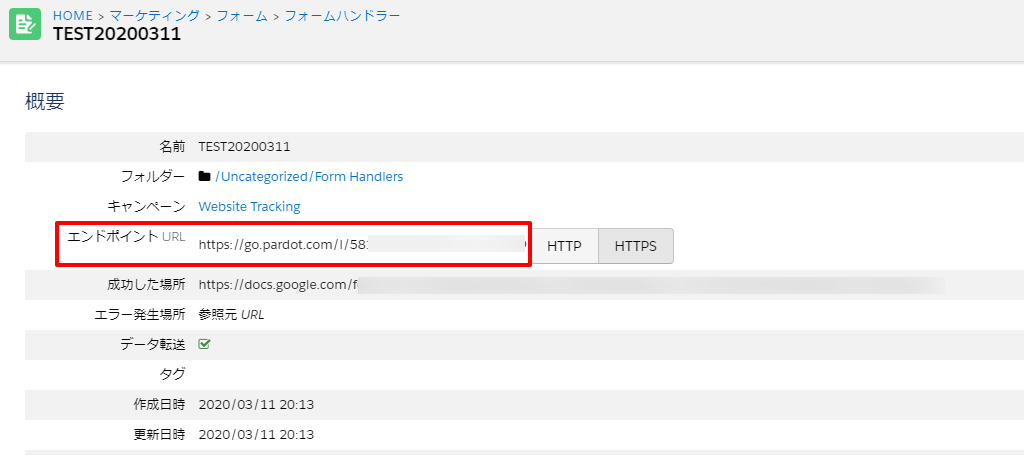Click the 作成日時 date value
This screenshot has width=1024, height=455.
click(256, 405)
